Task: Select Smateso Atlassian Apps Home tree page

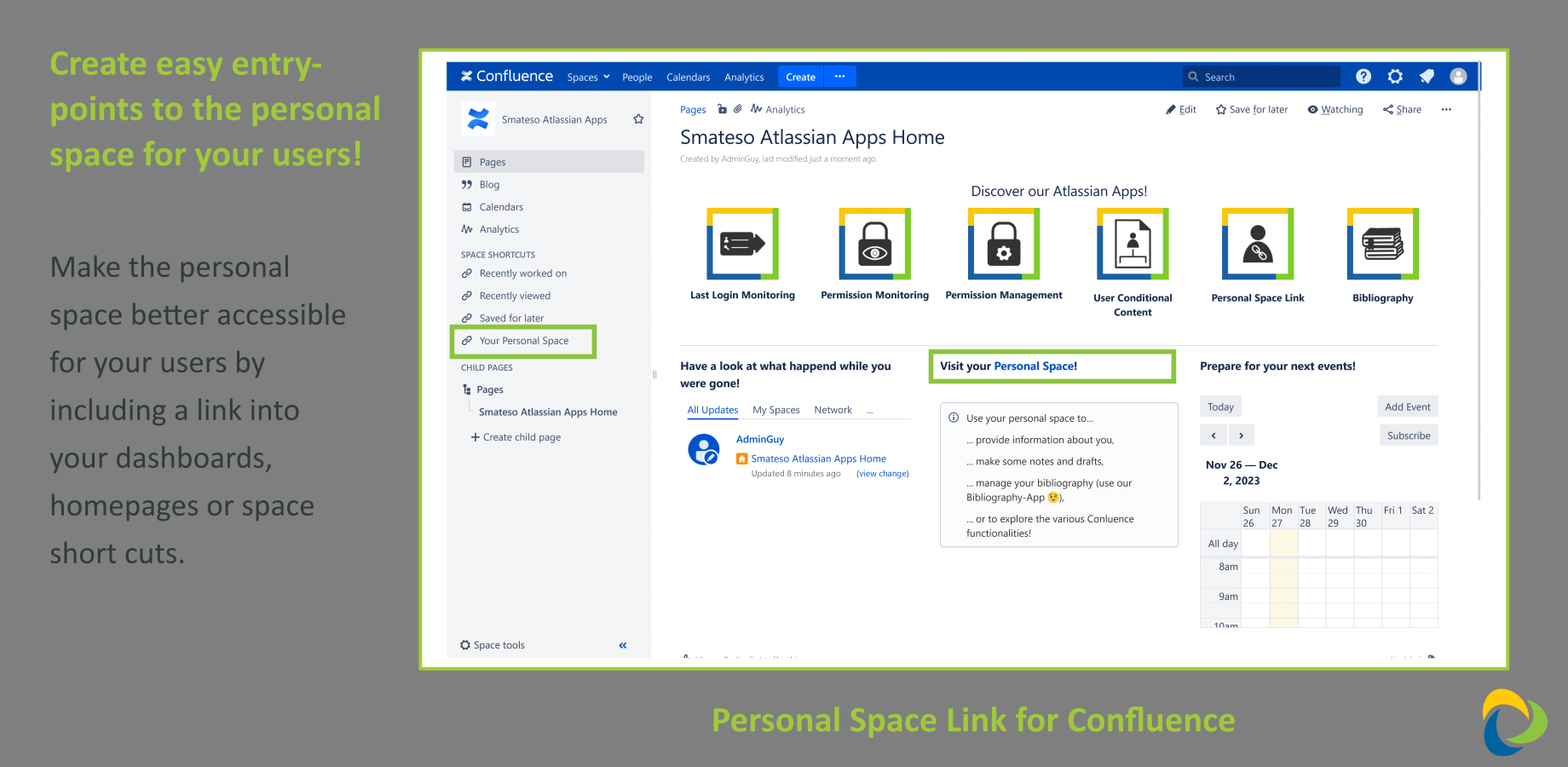Action: (x=548, y=412)
